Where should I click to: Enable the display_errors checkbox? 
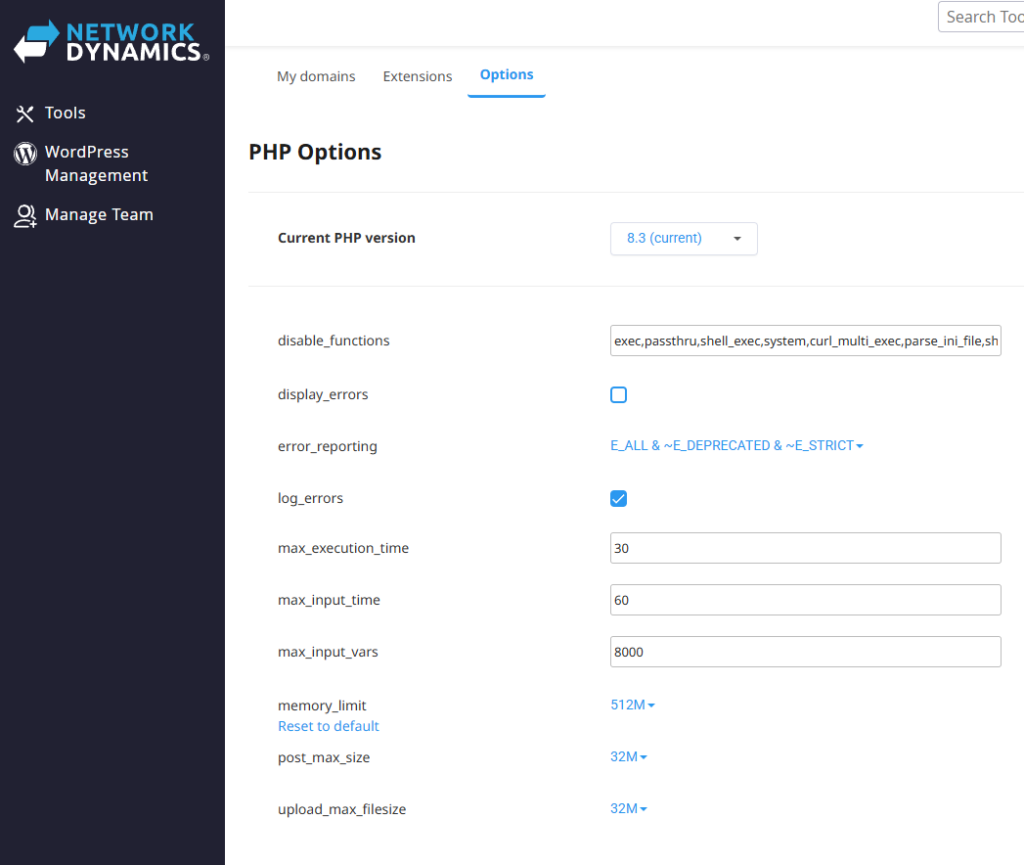pos(619,395)
